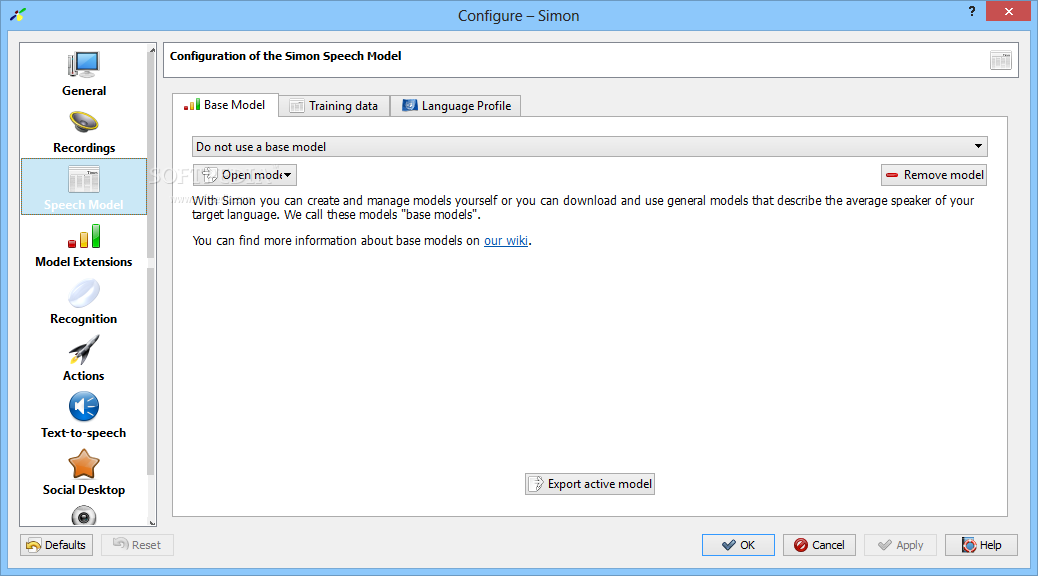Switch to the Training data tab
The image size is (1038, 576).
334,106
